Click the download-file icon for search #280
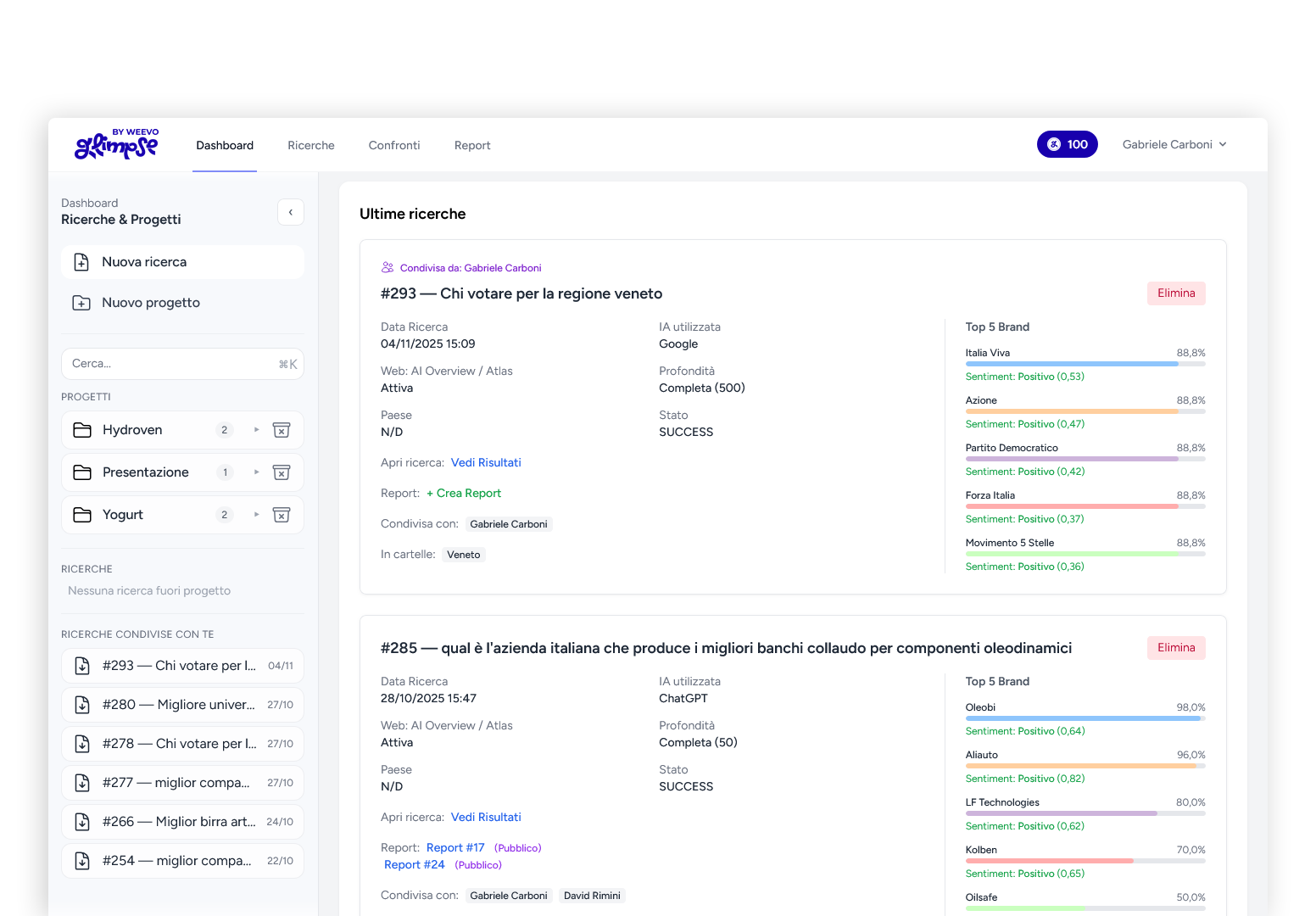The image size is (1316, 916). (x=82, y=705)
